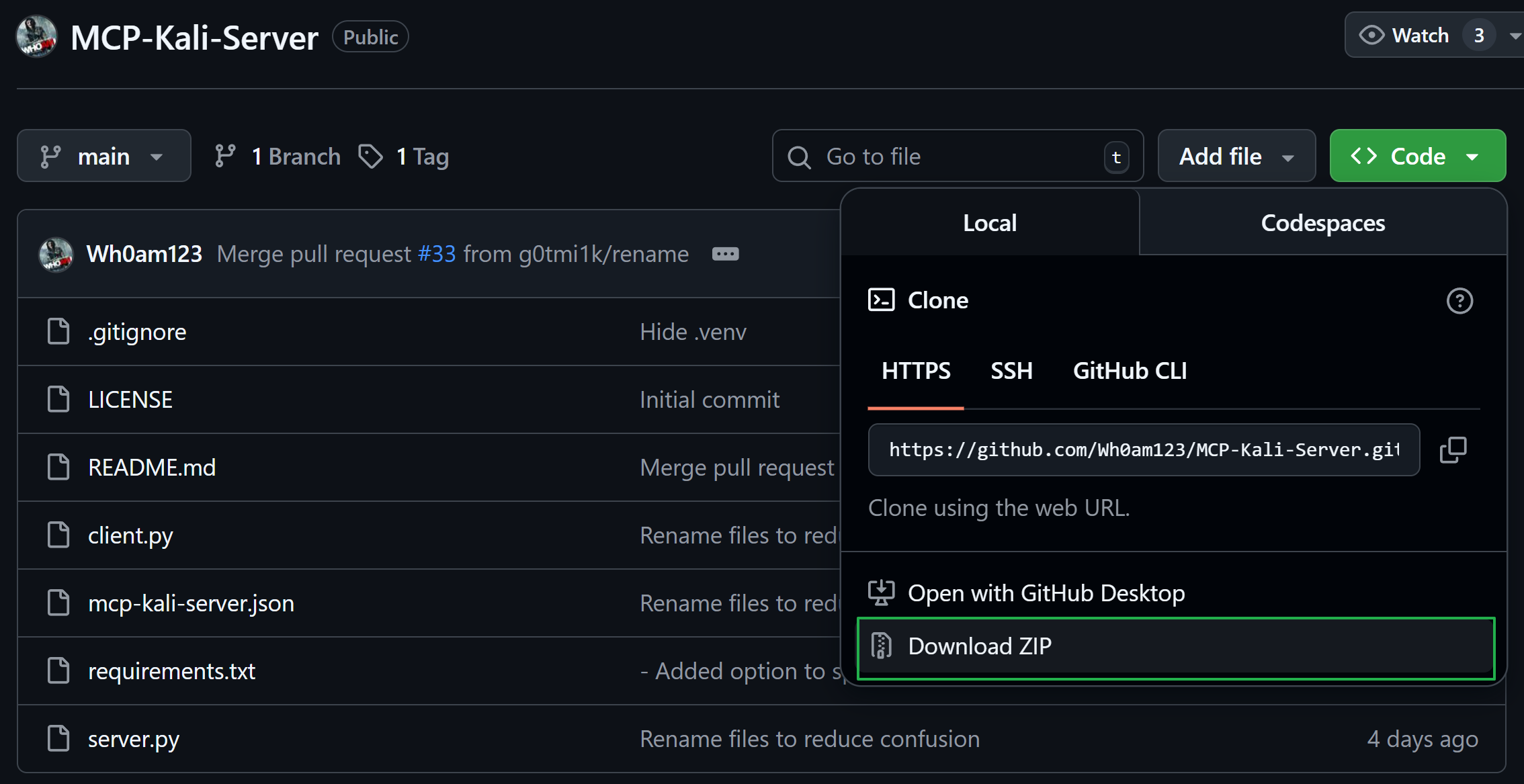Toggle the green Code dropdown

point(1417,156)
